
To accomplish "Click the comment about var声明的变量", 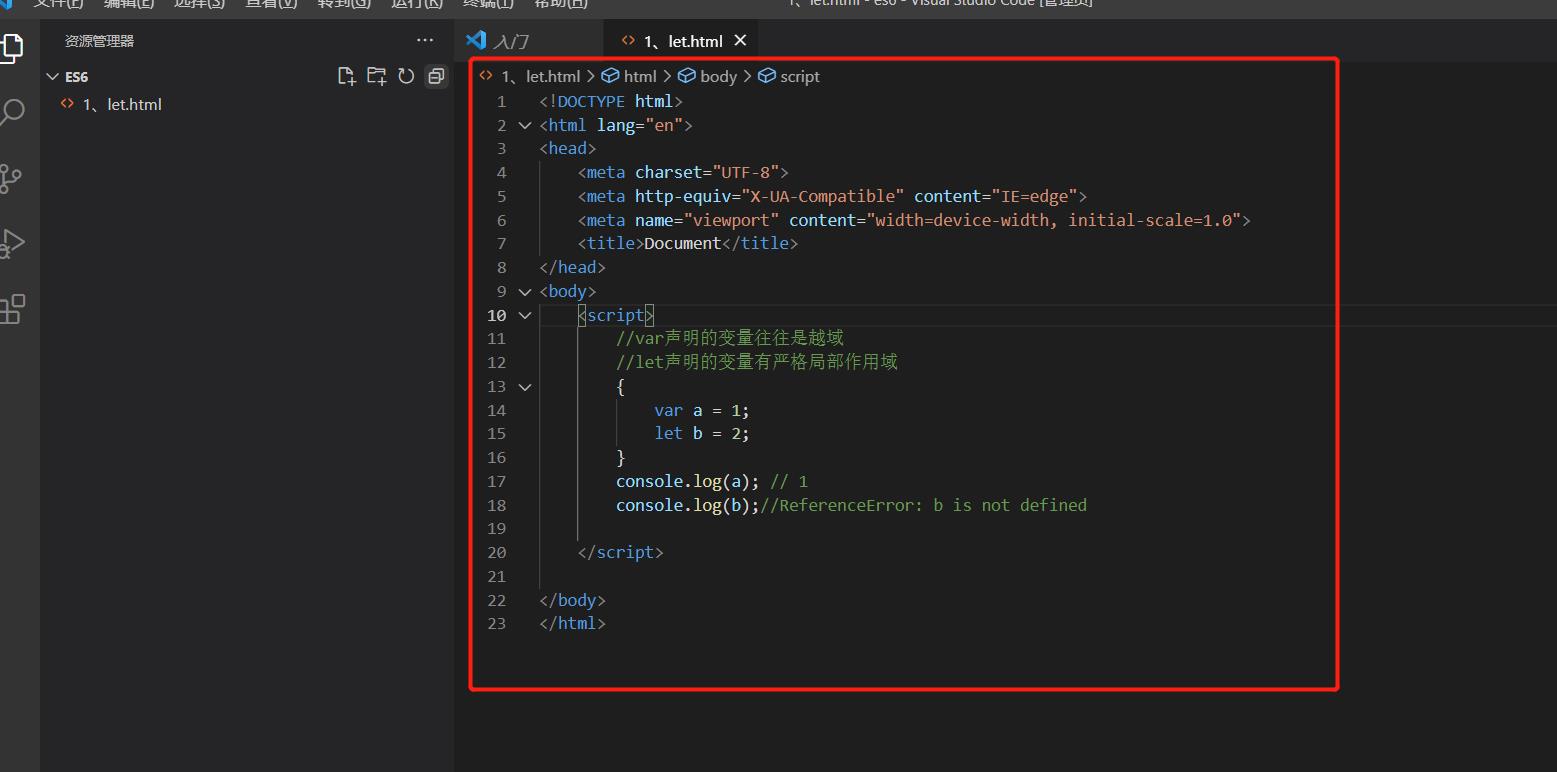I will point(730,338).
